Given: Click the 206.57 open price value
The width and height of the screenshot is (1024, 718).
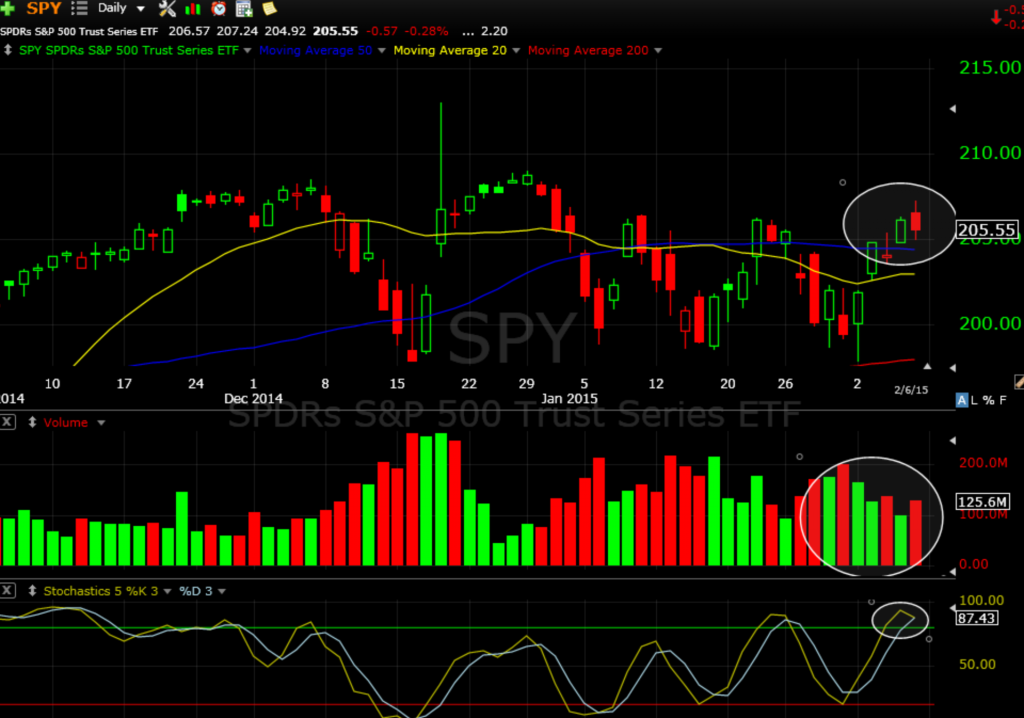Looking at the screenshot, I should tap(189, 31).
